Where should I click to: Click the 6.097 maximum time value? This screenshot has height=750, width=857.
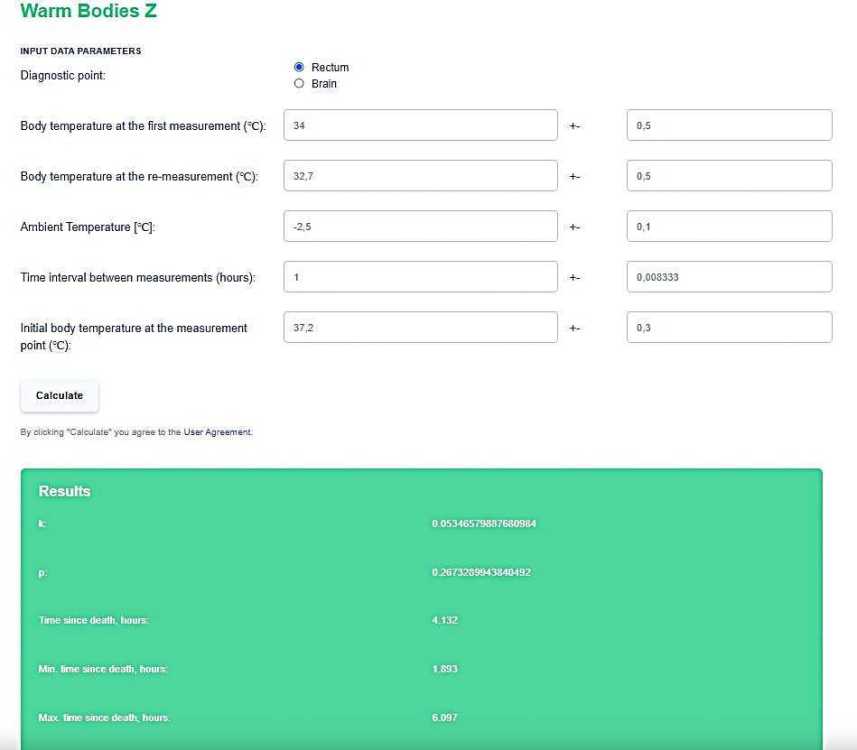point(444,717)
